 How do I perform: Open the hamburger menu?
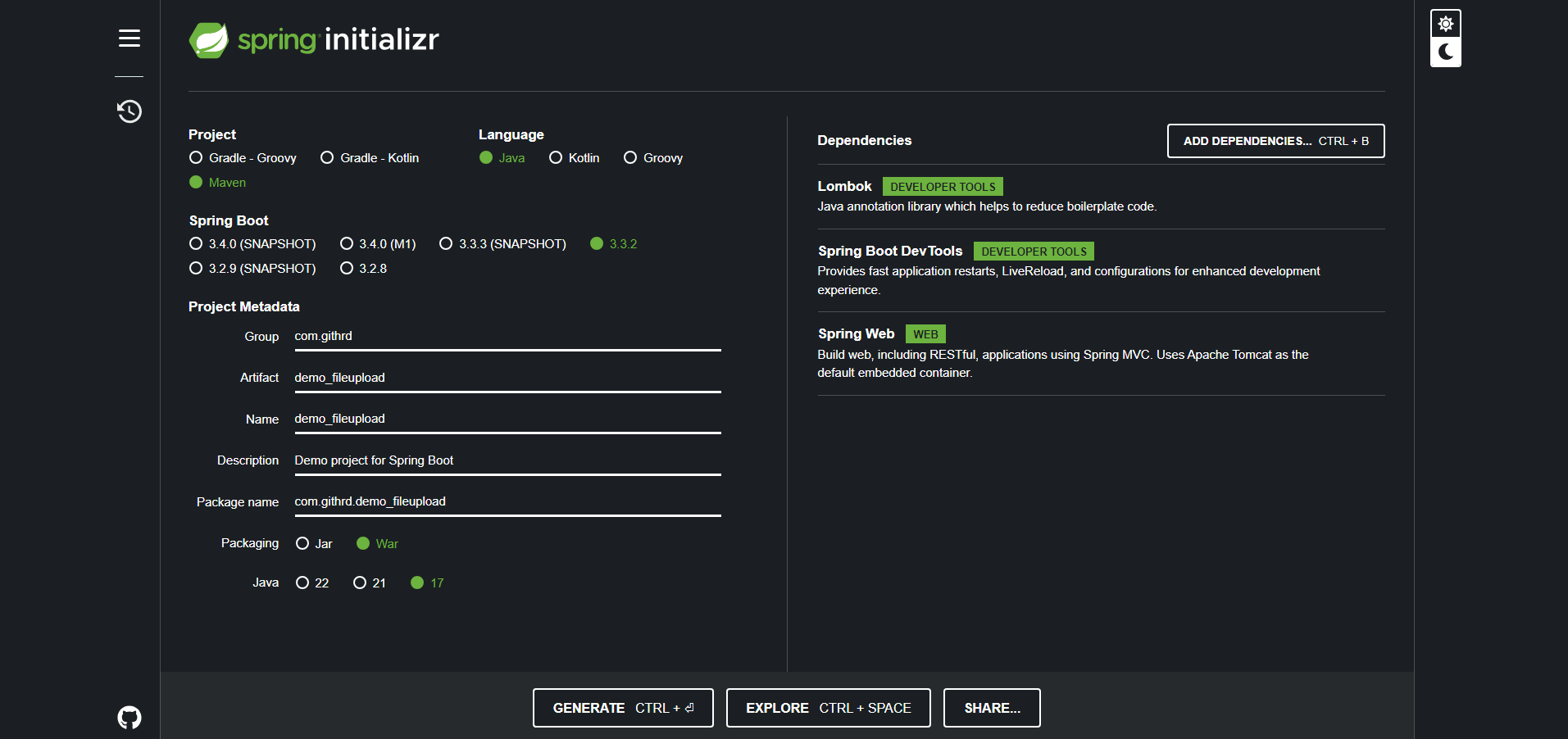130,38
